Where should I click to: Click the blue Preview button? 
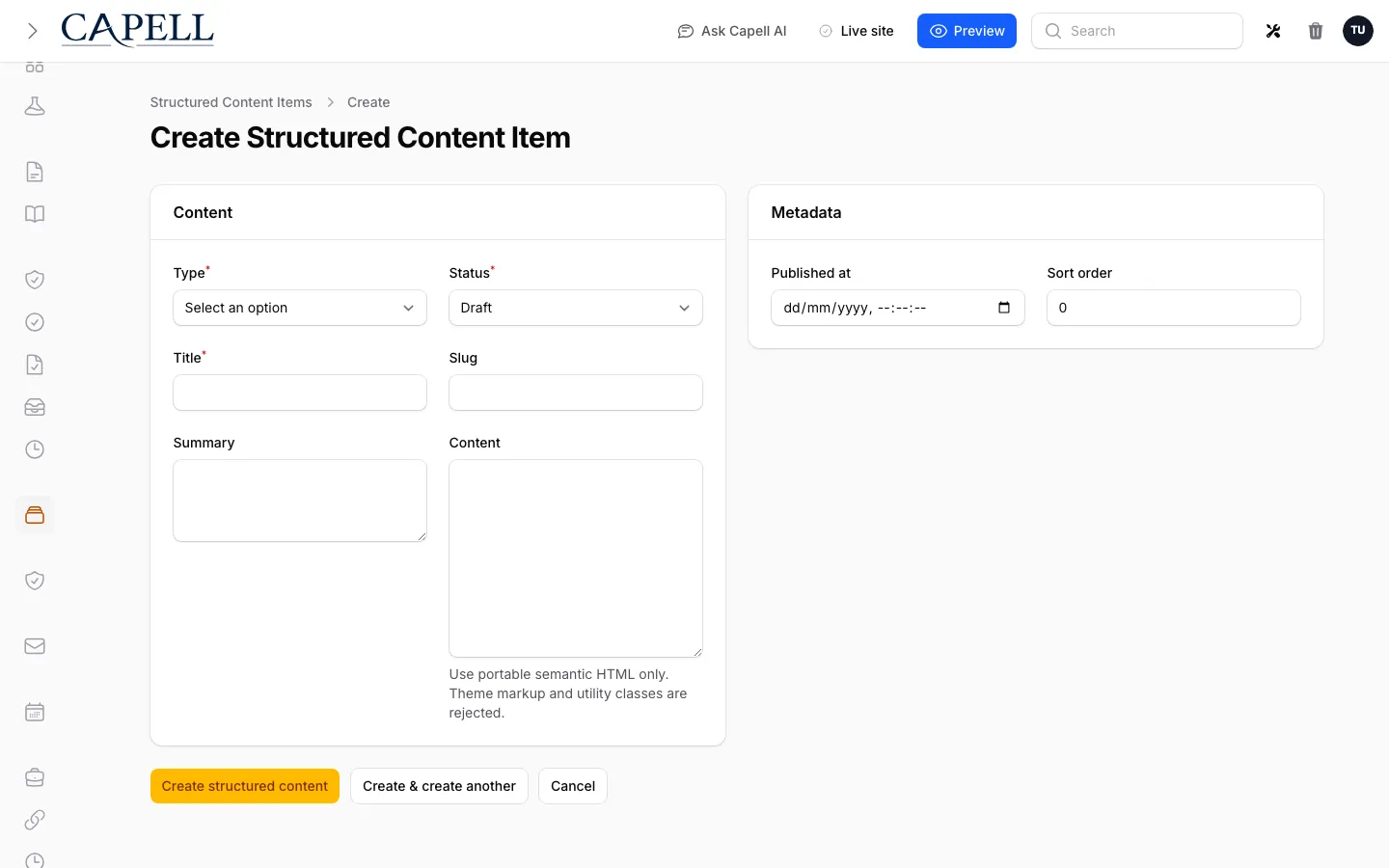967,31
